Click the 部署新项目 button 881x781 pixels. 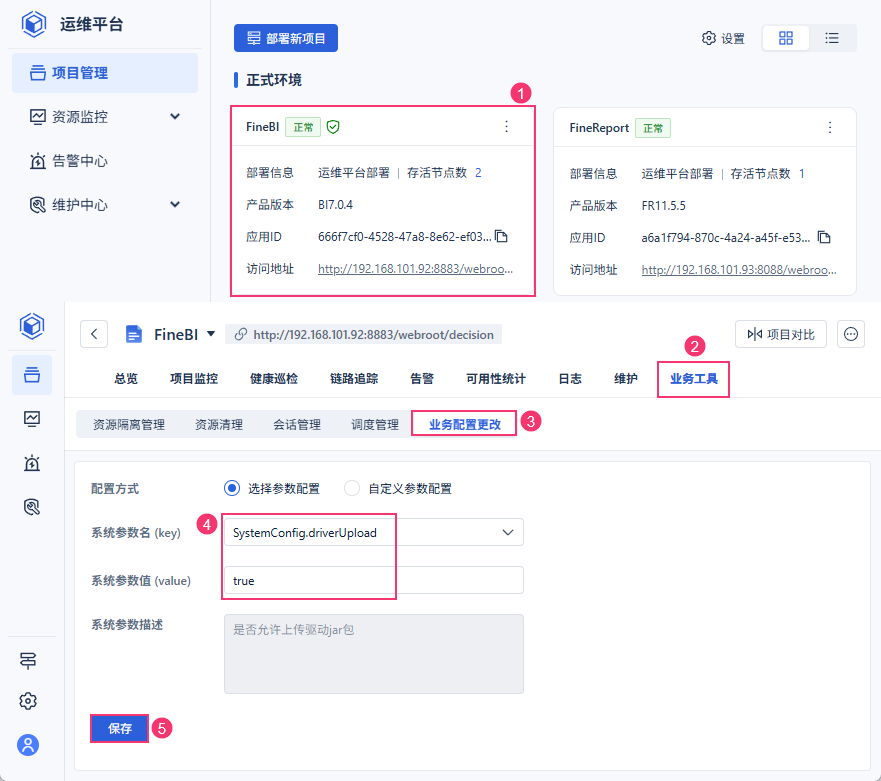(x=285, y=38)
